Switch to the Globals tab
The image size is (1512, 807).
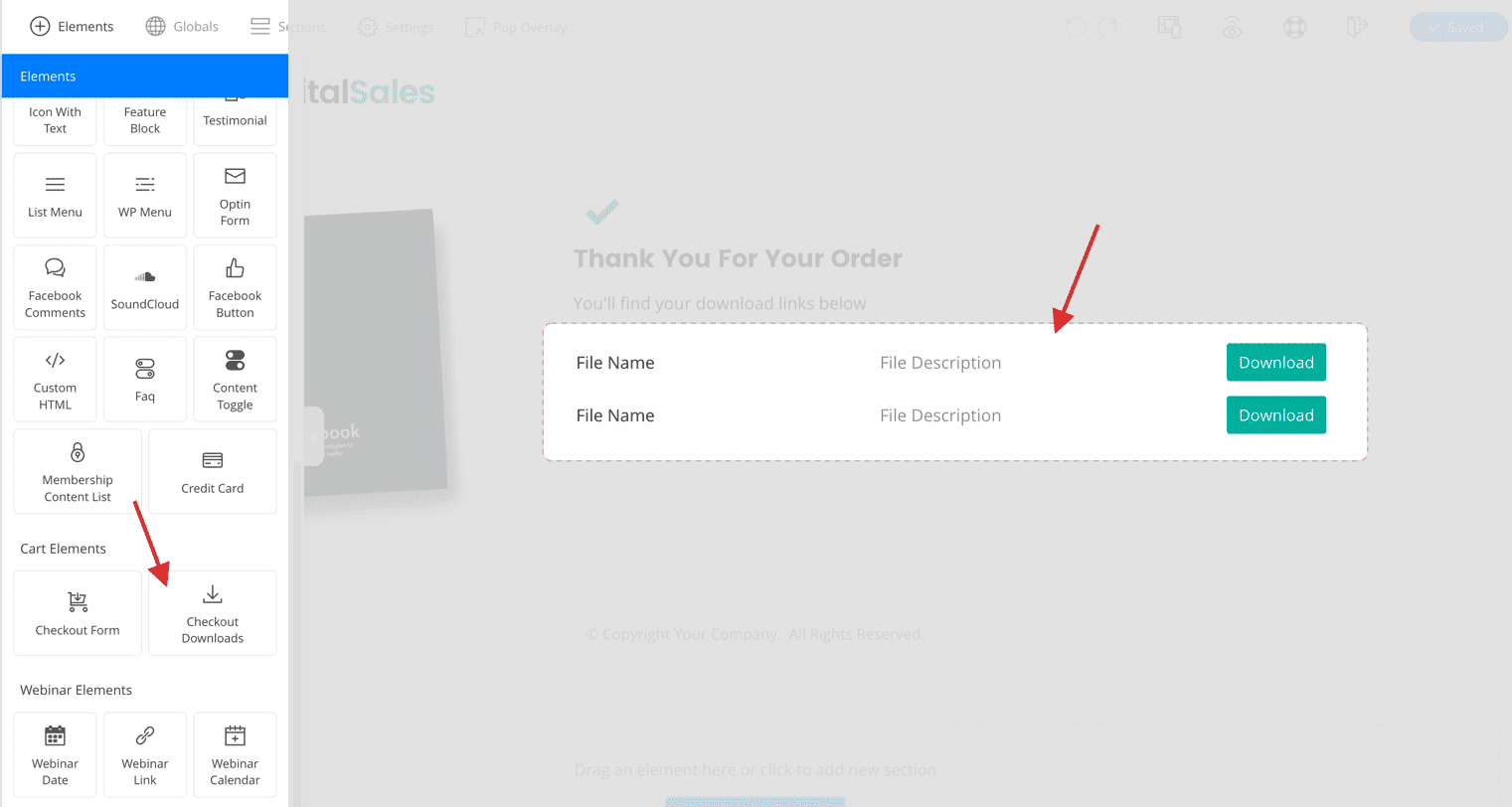(182, 27)
